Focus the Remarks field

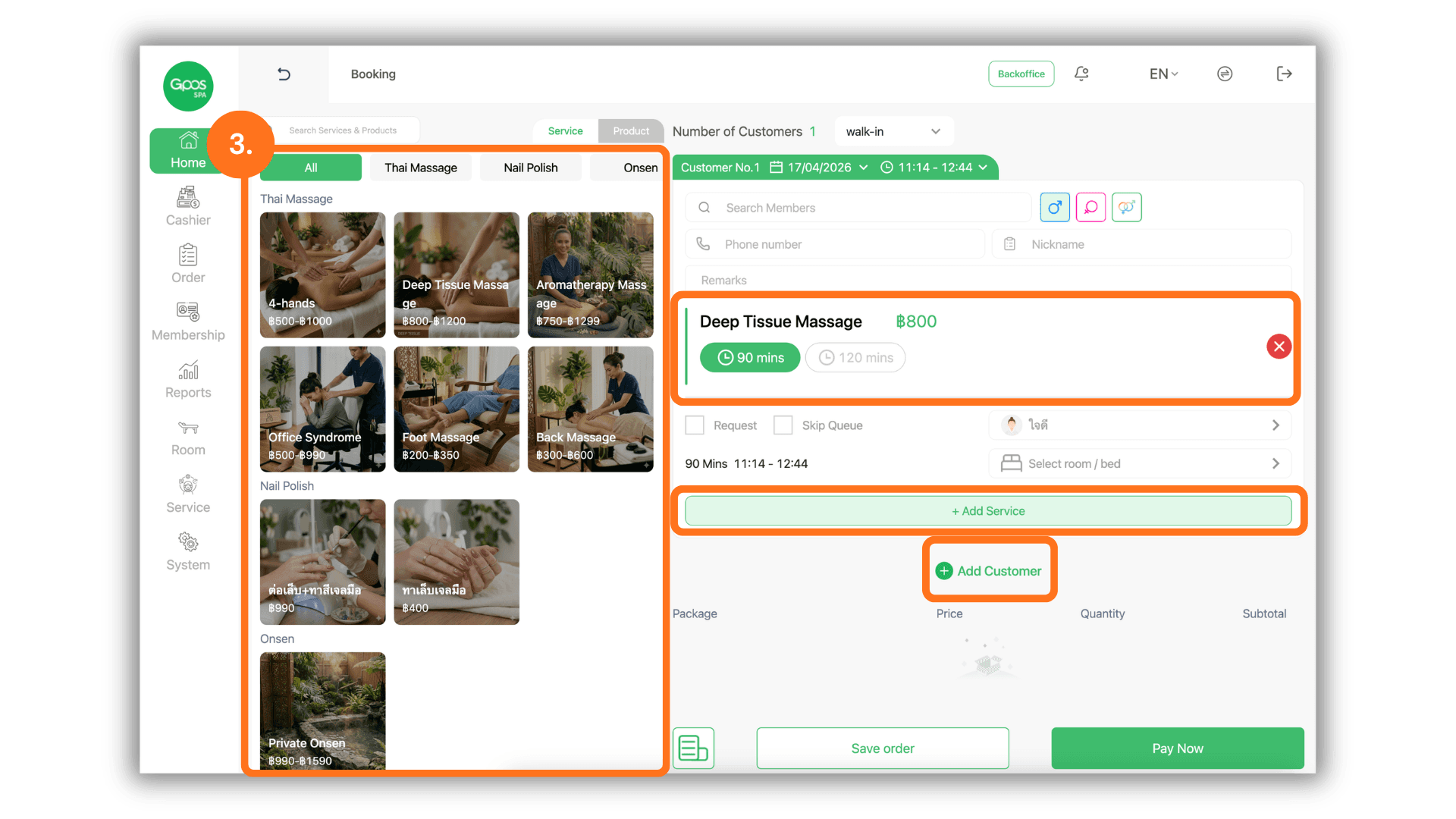[988, 280]
